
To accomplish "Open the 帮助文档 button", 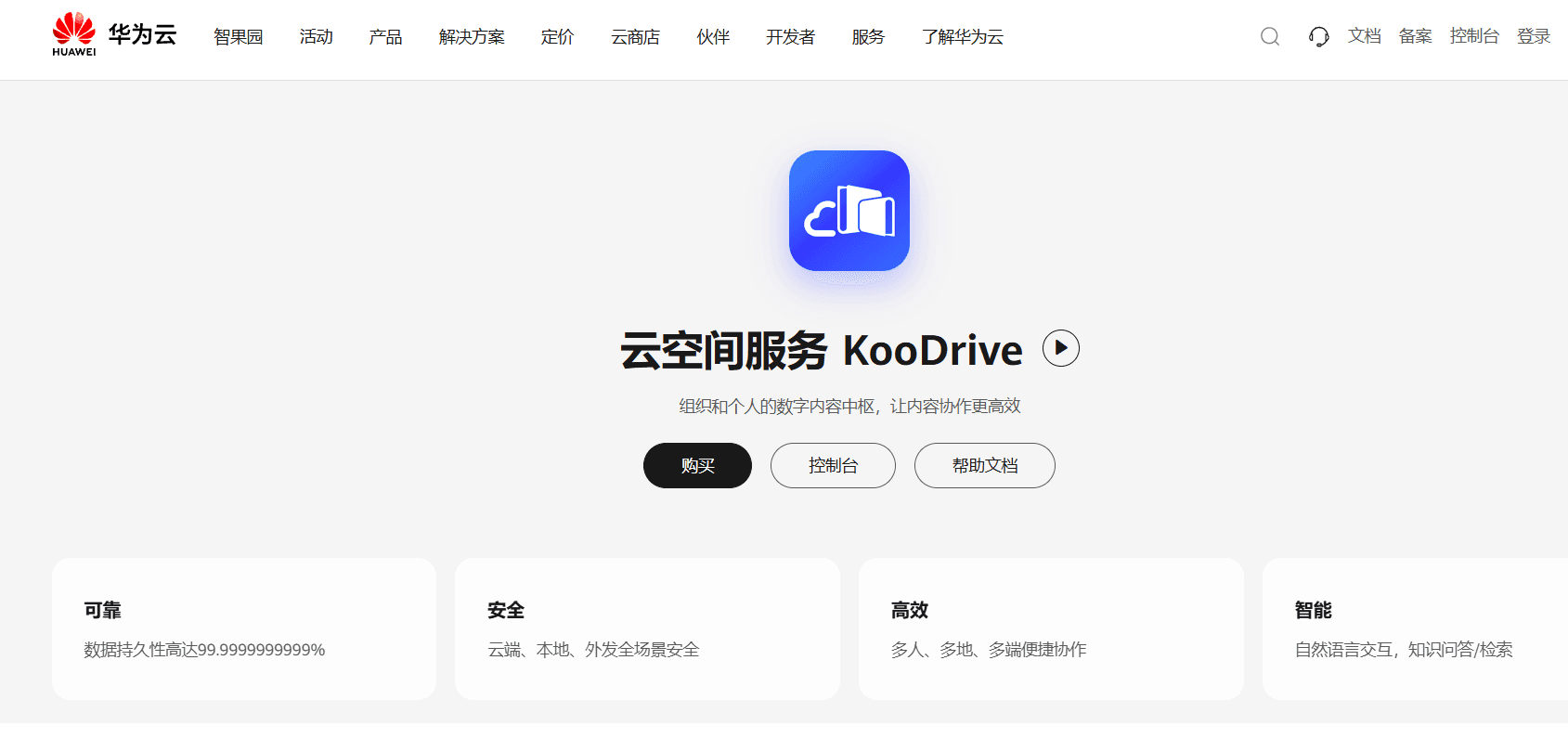I will 985,465.
